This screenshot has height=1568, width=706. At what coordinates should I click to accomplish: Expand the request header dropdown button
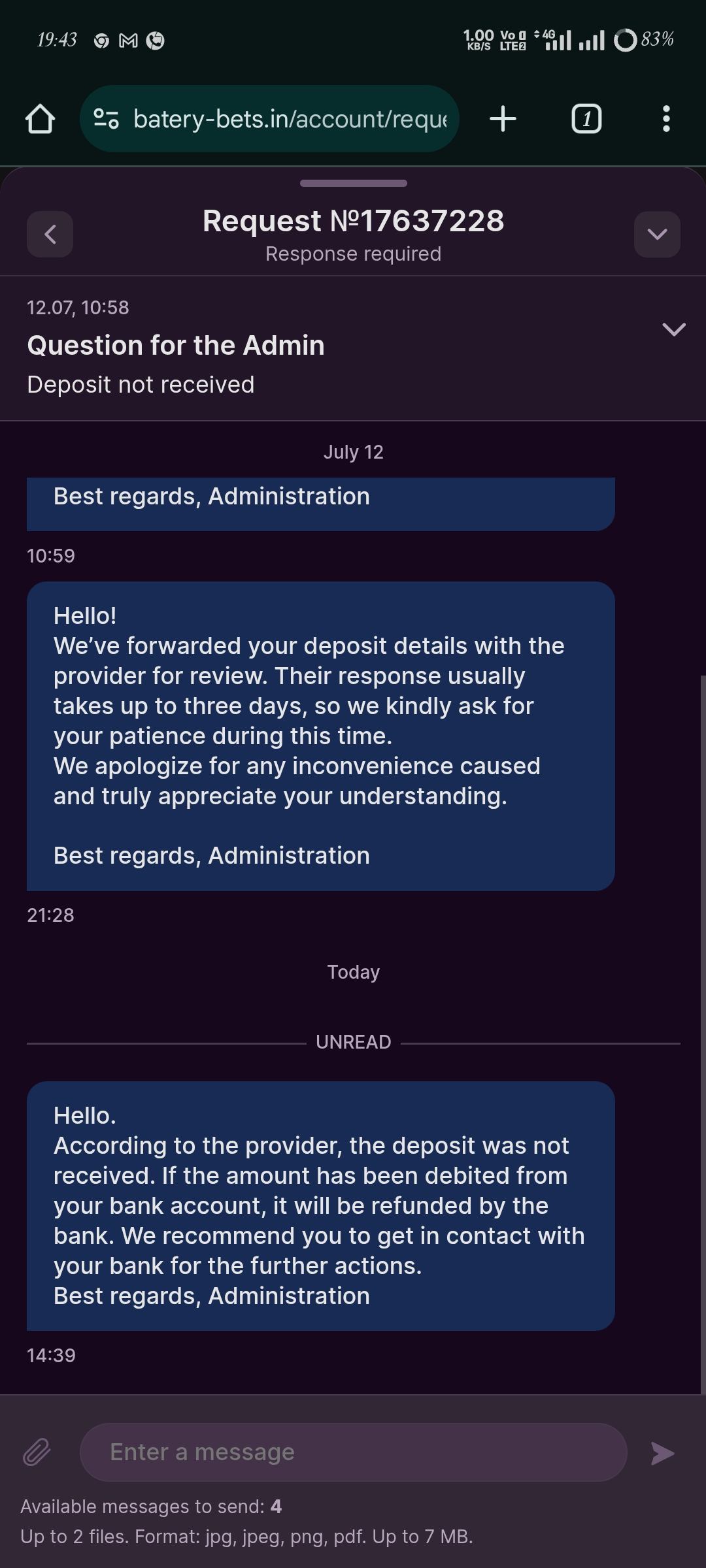click(657, 234)
